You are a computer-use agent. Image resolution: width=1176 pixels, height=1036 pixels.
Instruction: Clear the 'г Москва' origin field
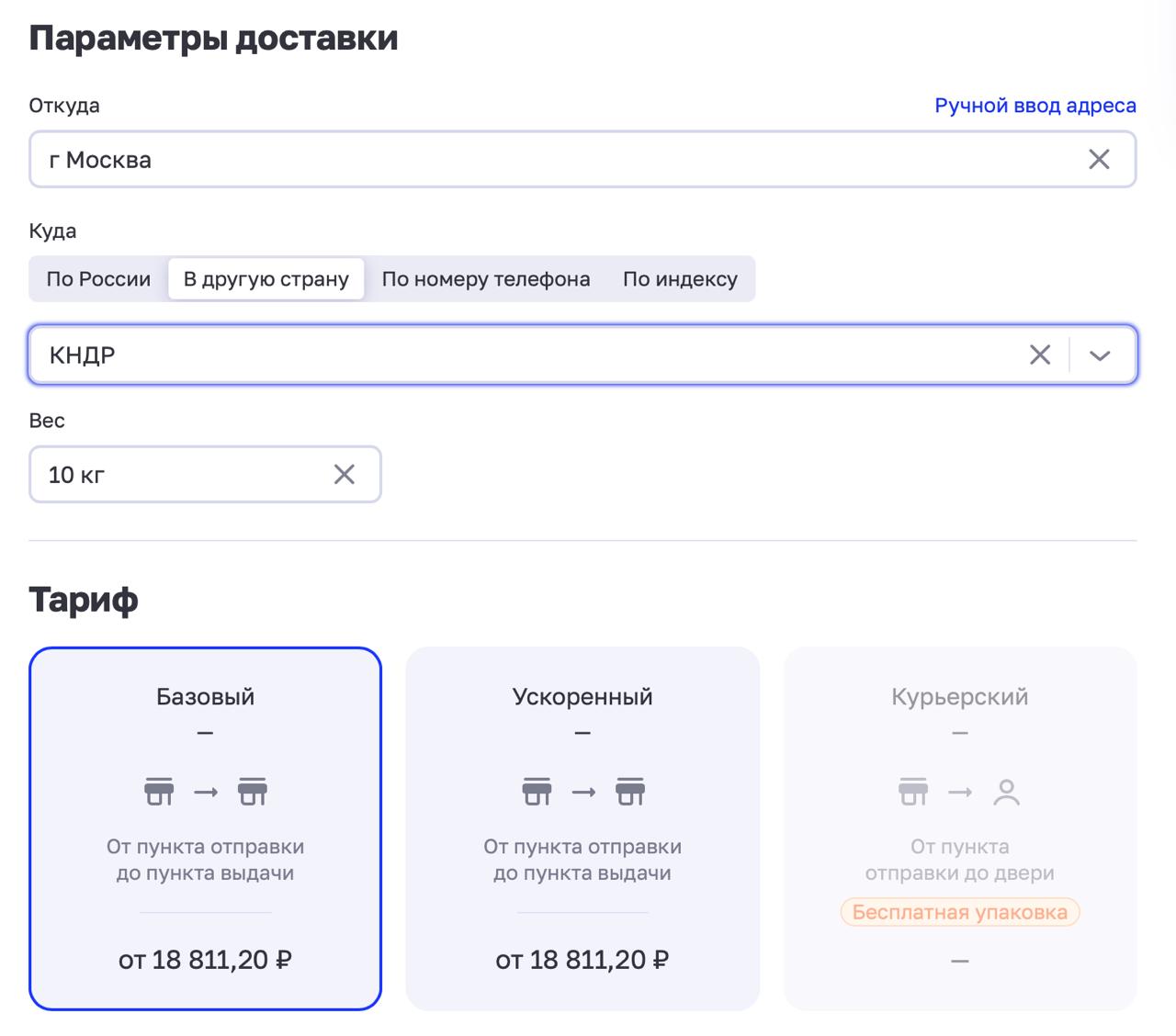(x=1099, y=160)
